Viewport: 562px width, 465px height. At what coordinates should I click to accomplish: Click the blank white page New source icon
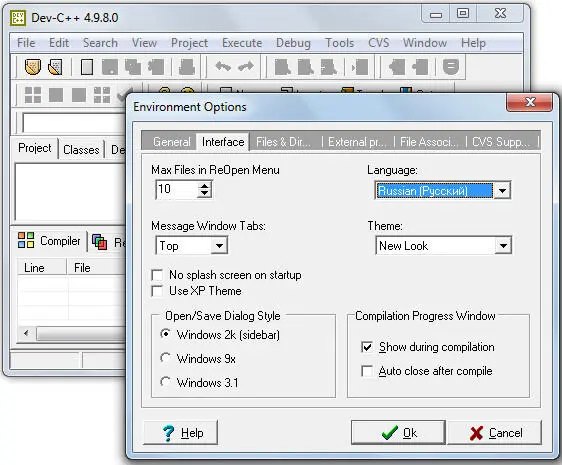pyautogui.click(x=87, y=67)
